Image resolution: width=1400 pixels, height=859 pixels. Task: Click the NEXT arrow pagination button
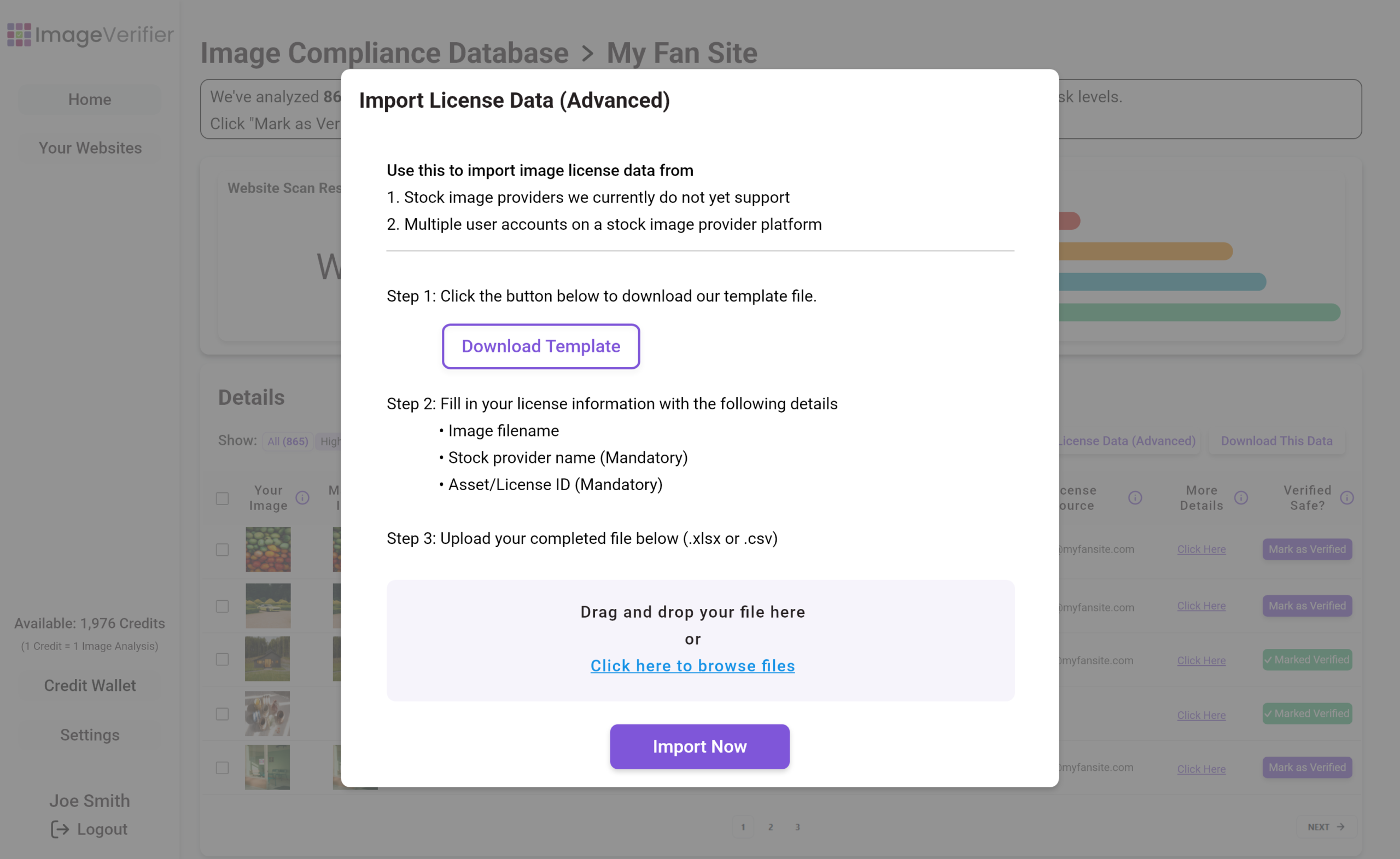[x=1326, y=827]
